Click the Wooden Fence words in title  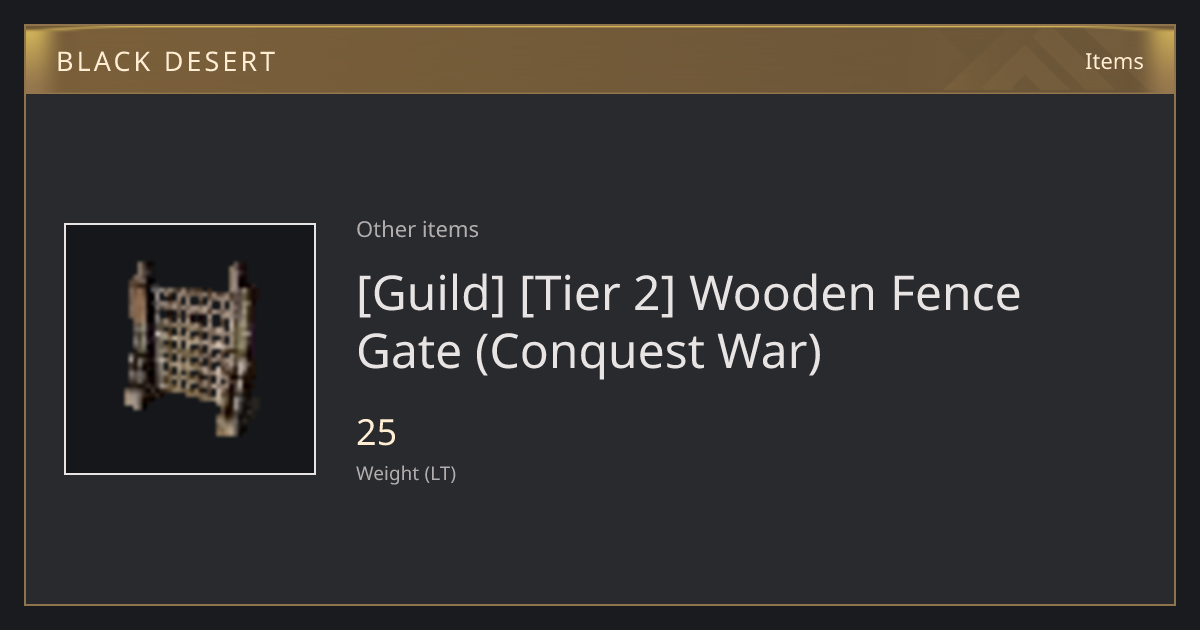pyautogui.click(x=855, y=293)
